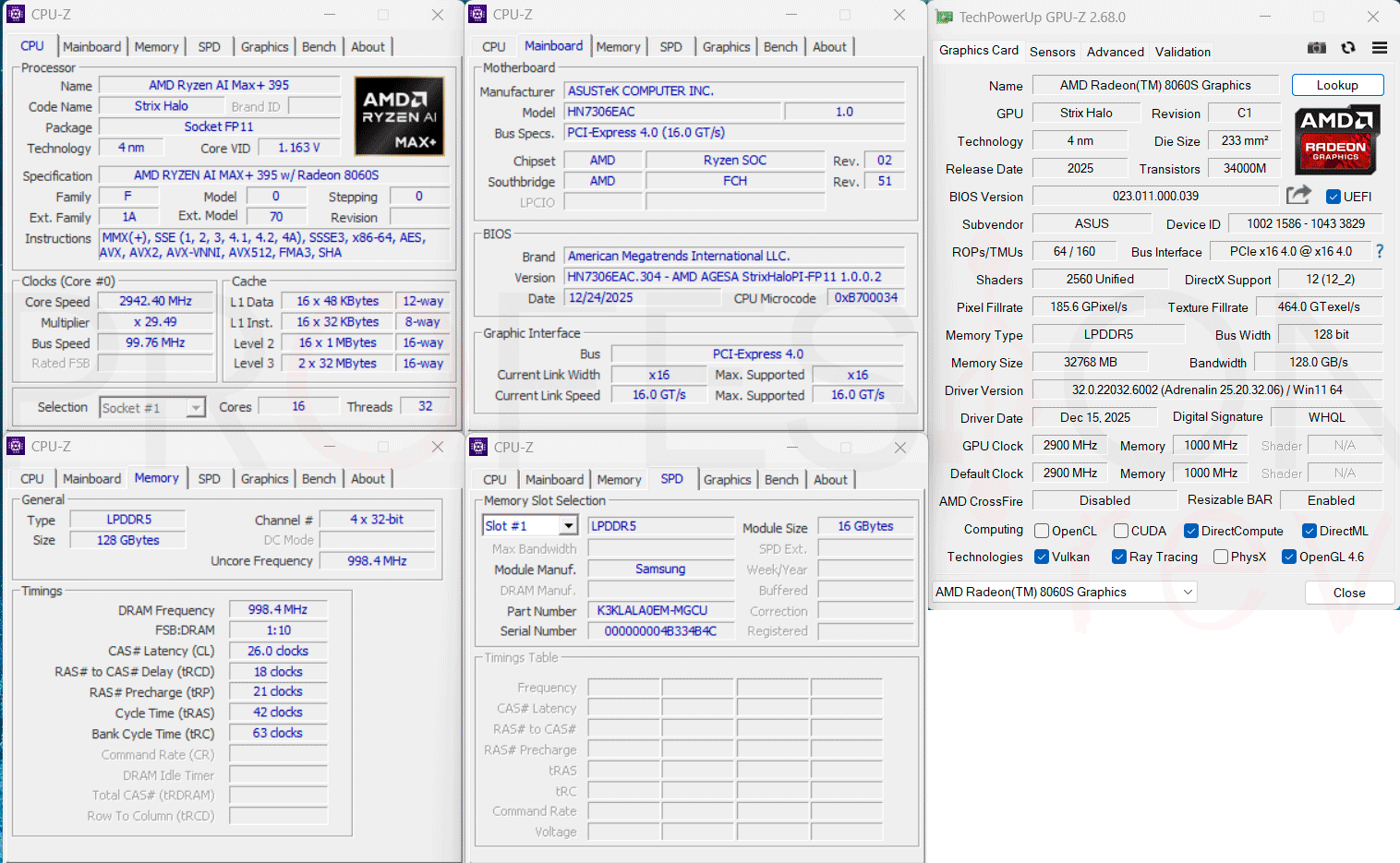Open the Socket #1 selection dropdown
The height and width of the screenshot is (863, 1400).
tap(152, 407)
